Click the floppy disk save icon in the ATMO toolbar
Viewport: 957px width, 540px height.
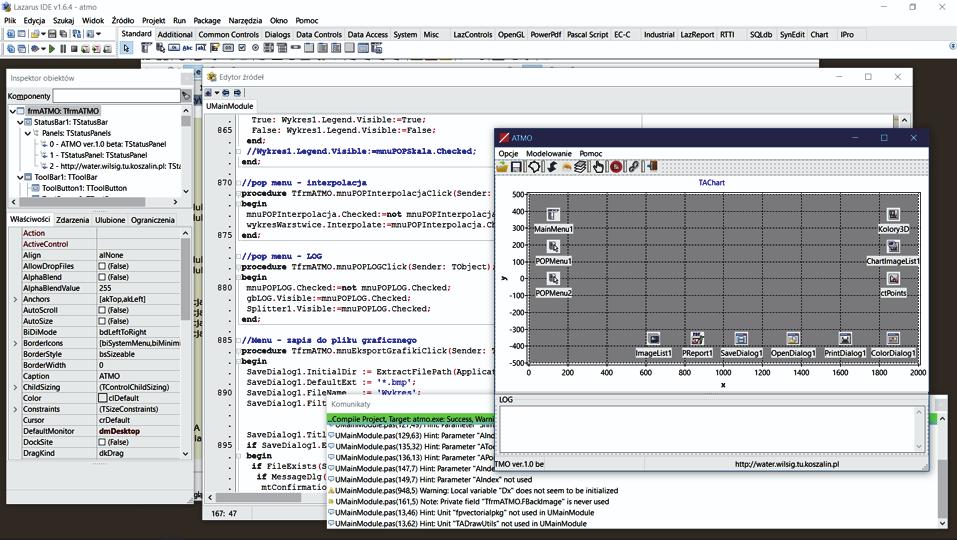(516, 167)
